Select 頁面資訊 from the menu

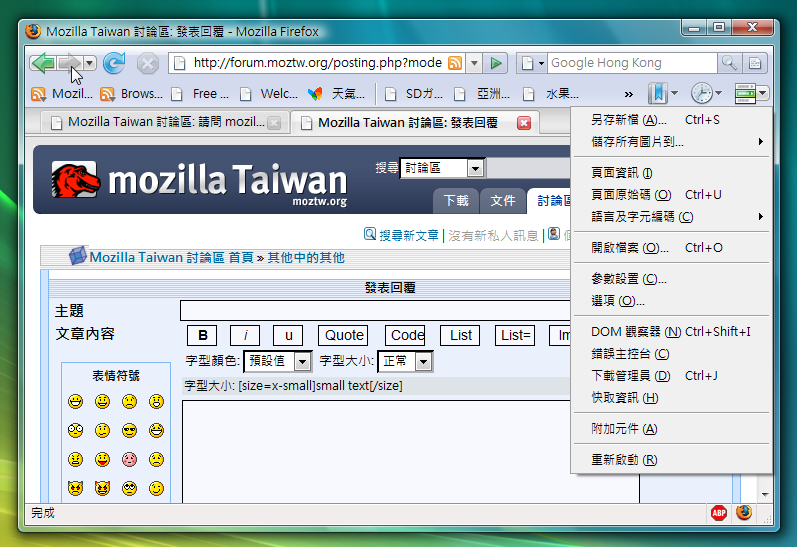pyautogui.click(x=621, y=173)
